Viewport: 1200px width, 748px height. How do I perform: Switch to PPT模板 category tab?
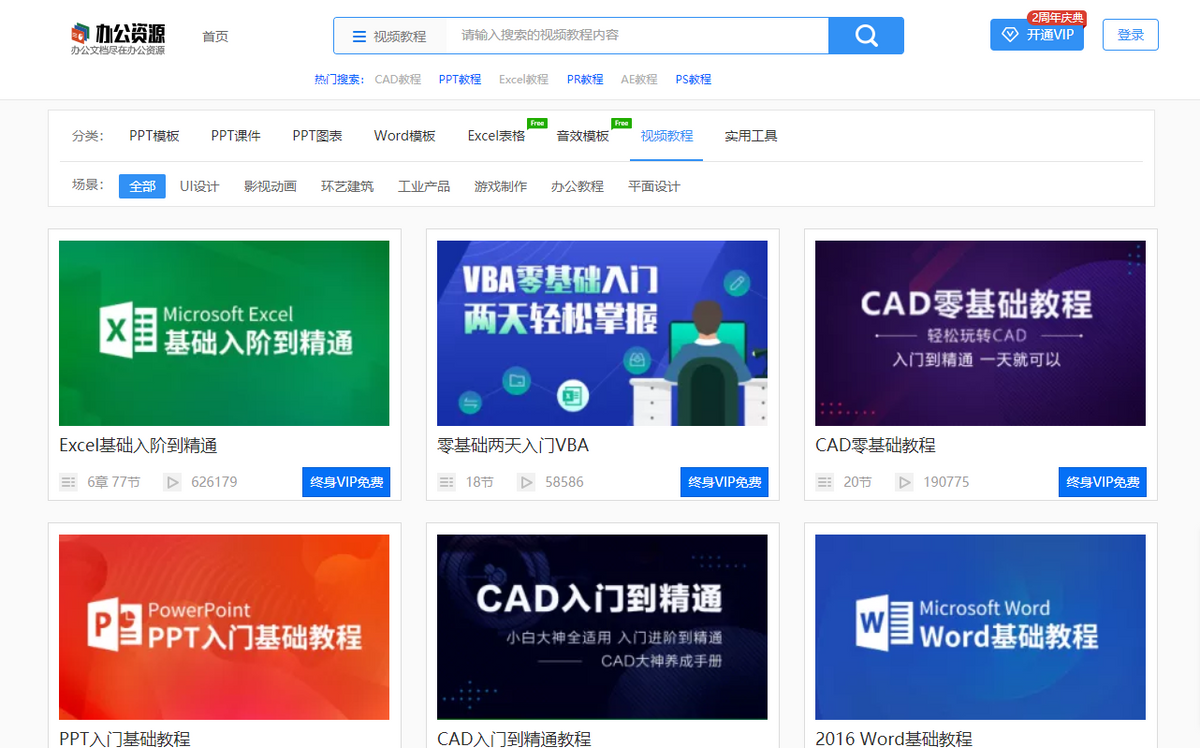tap(154, 136)
